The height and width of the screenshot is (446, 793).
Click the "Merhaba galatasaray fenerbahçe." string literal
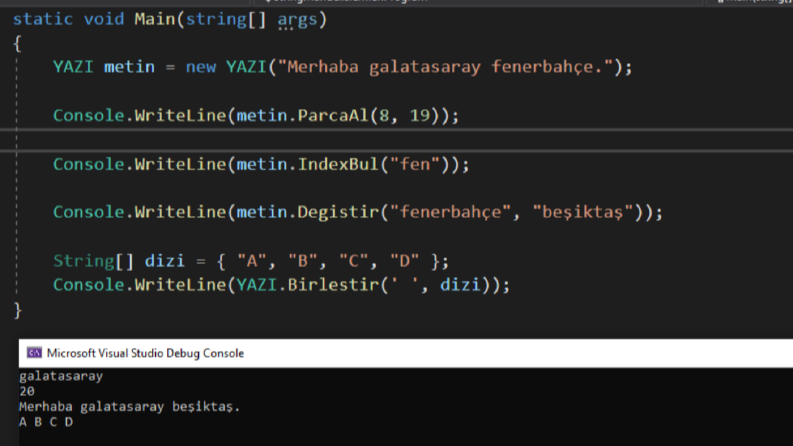click(445, 67)
